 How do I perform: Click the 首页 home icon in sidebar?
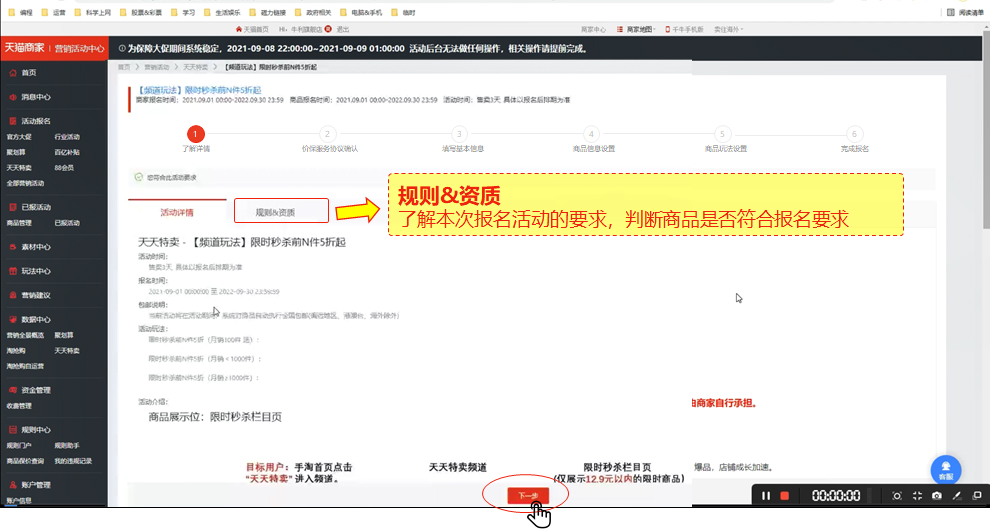[12, 73]
